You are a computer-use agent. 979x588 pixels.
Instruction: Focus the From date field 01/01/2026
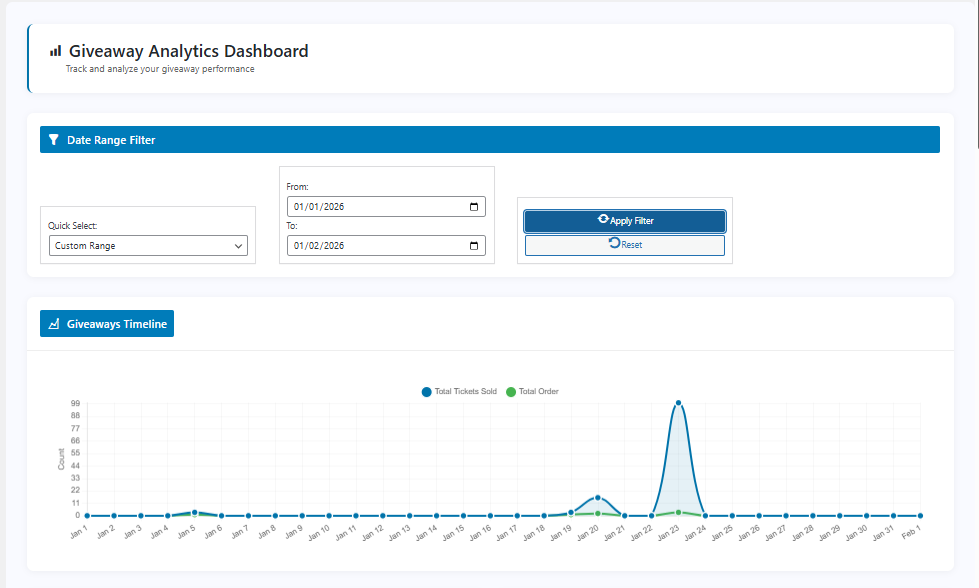point(386,207)
